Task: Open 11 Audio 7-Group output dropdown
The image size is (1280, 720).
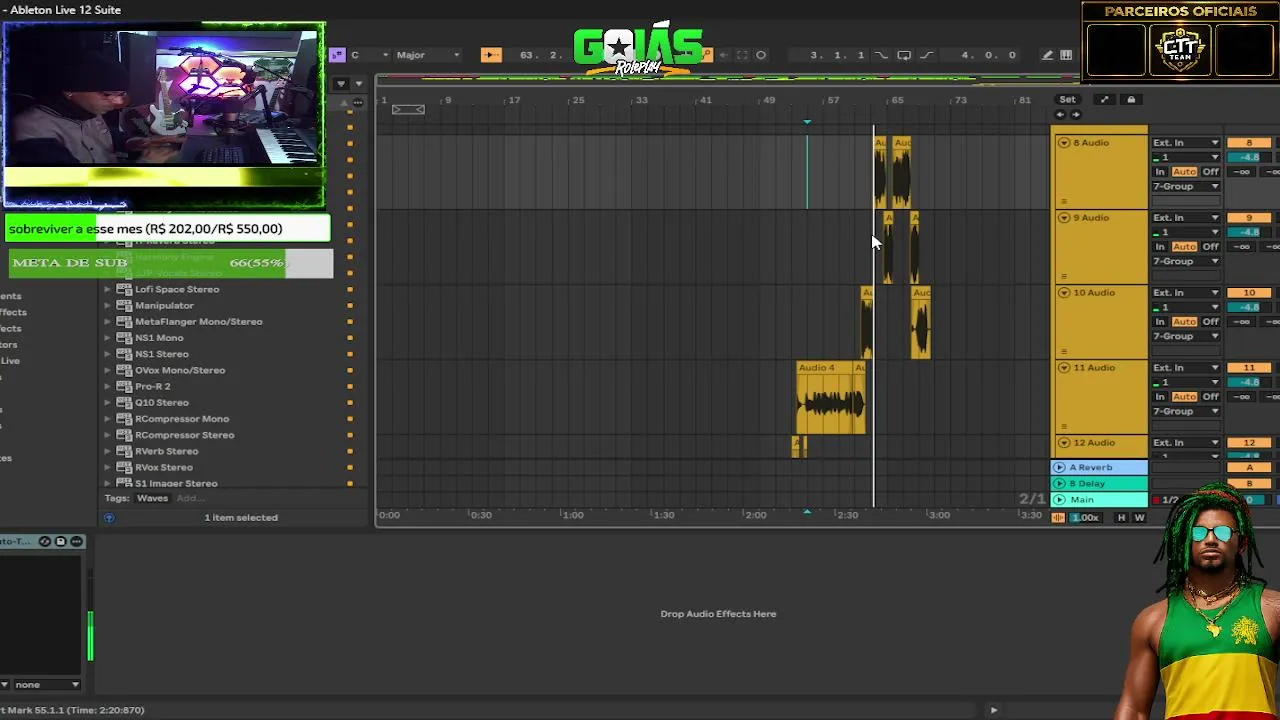Action: click(x=1186, y=412)
